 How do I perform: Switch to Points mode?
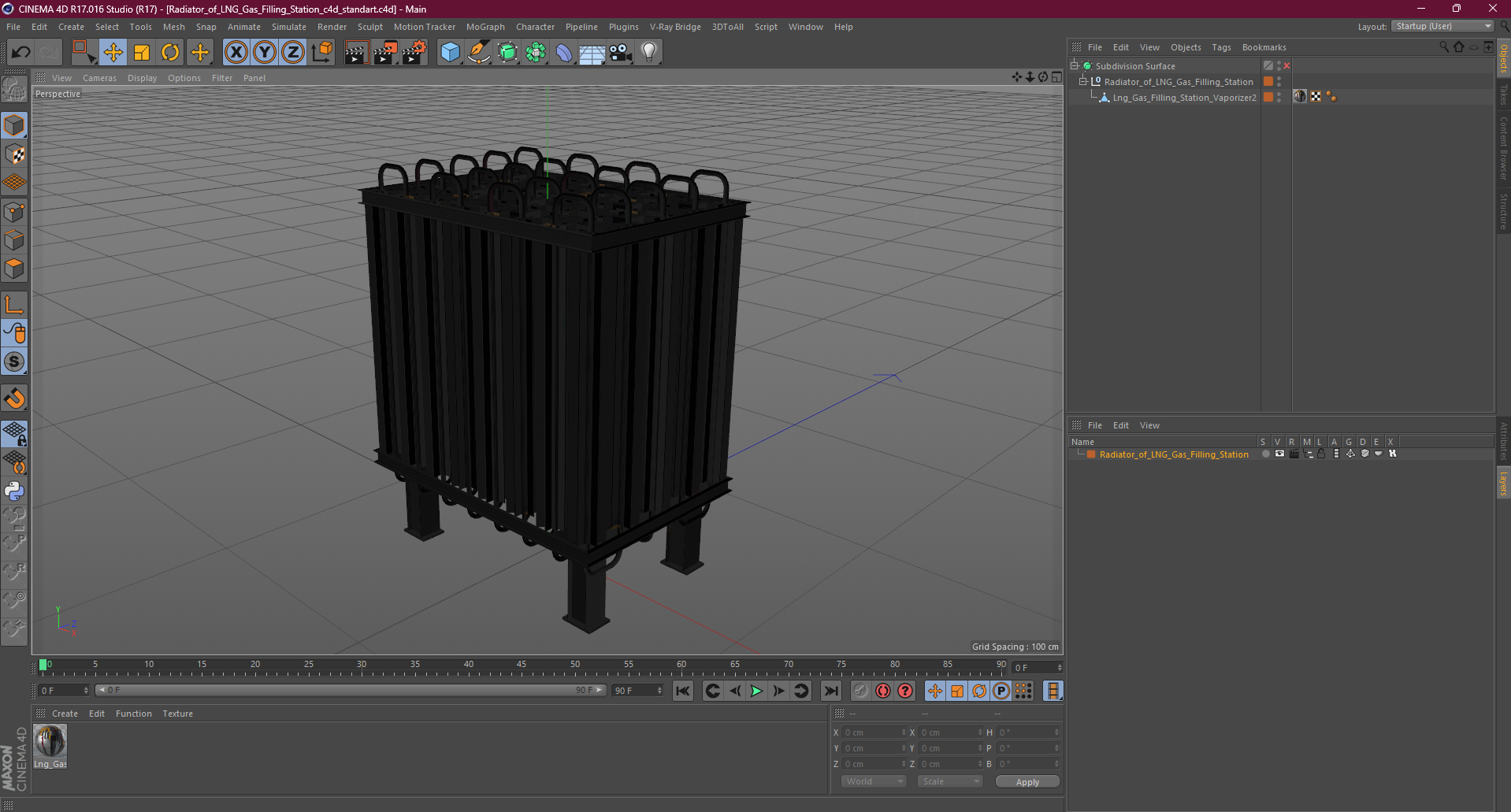pos(14,211)
